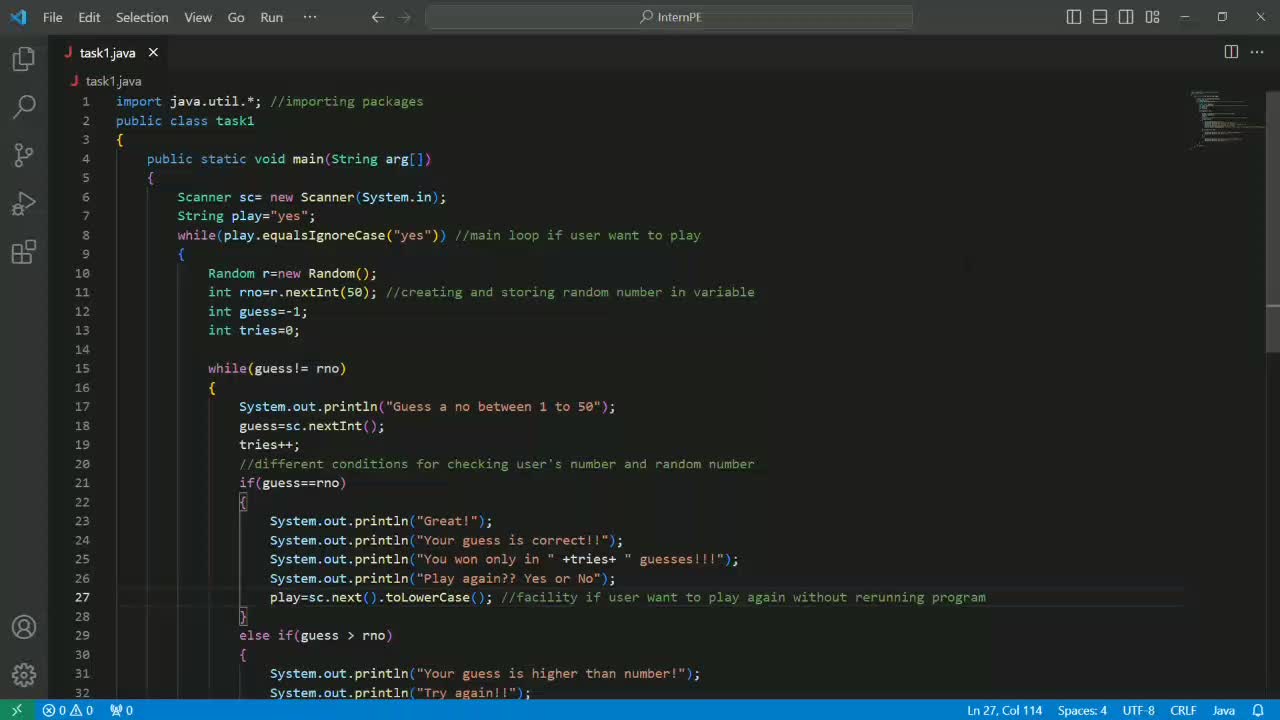Select the Java language mode selector
Image resolution: width=1280 pixels, height=720 pixels.
[x=1223, y=710]
